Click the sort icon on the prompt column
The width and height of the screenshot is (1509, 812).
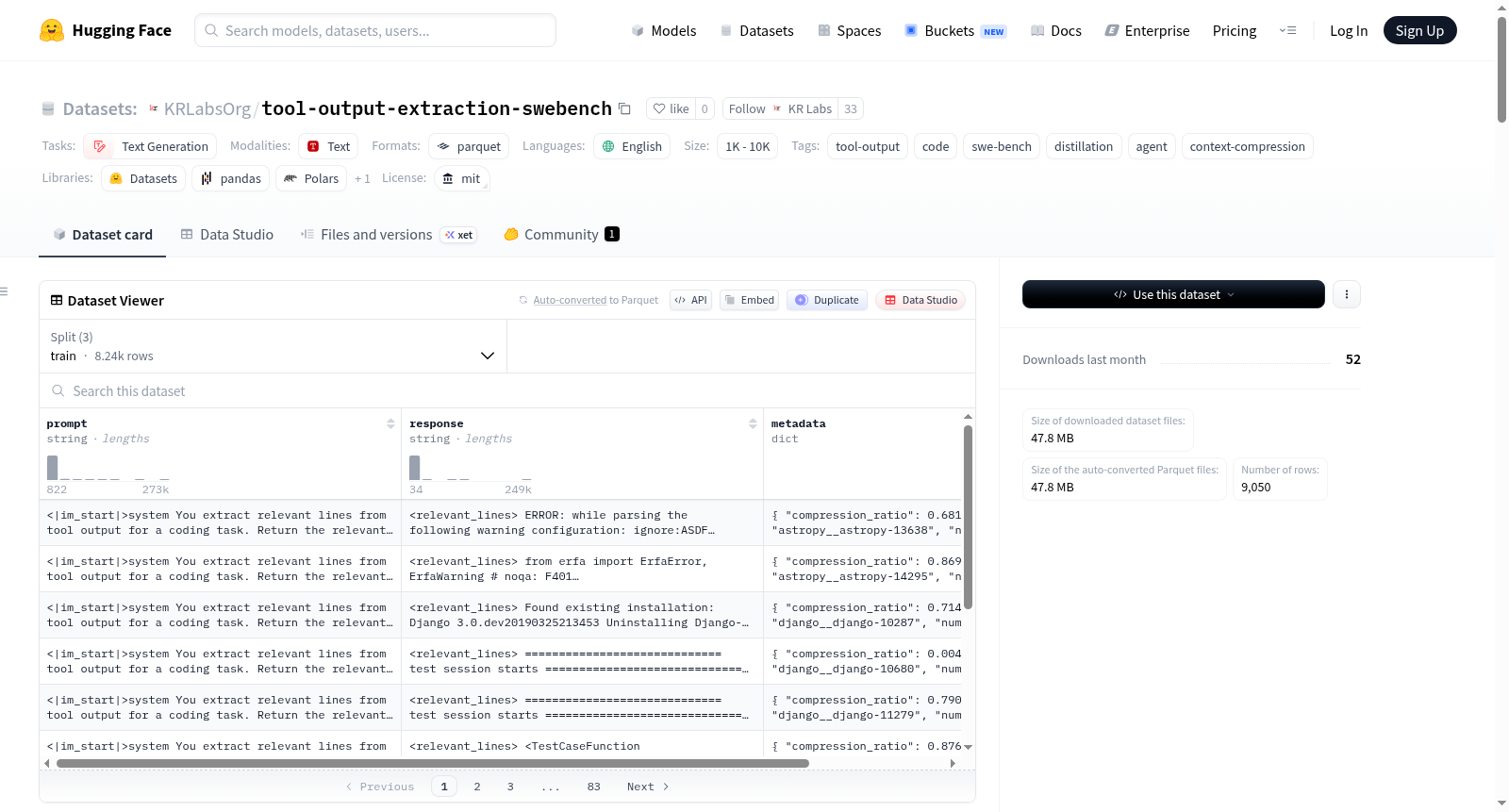(390, 423)
